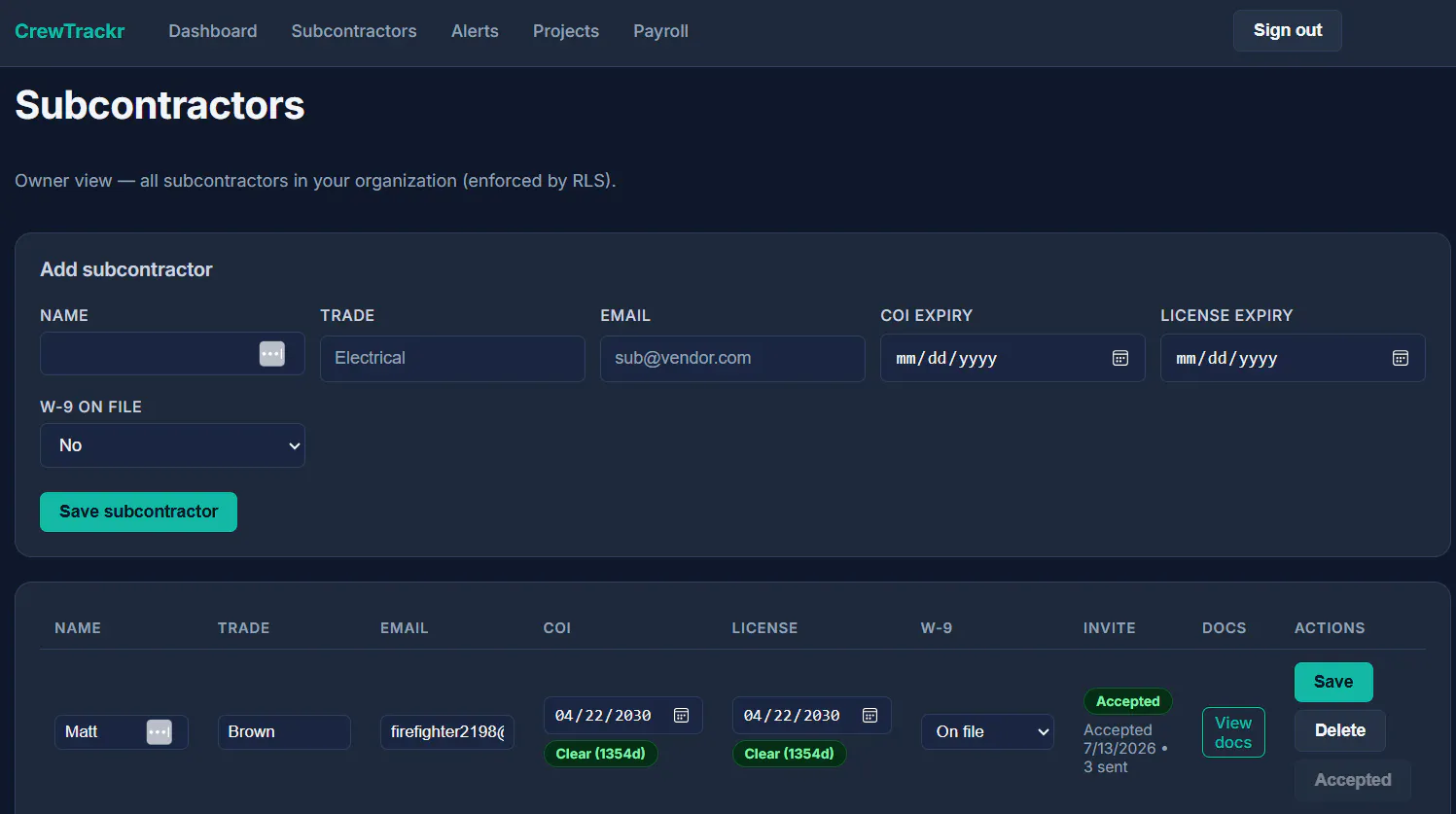Open the calendar picker for COI Expiry
The height and width of the screenshot is (814, 1456).
tap(1120, 358)
